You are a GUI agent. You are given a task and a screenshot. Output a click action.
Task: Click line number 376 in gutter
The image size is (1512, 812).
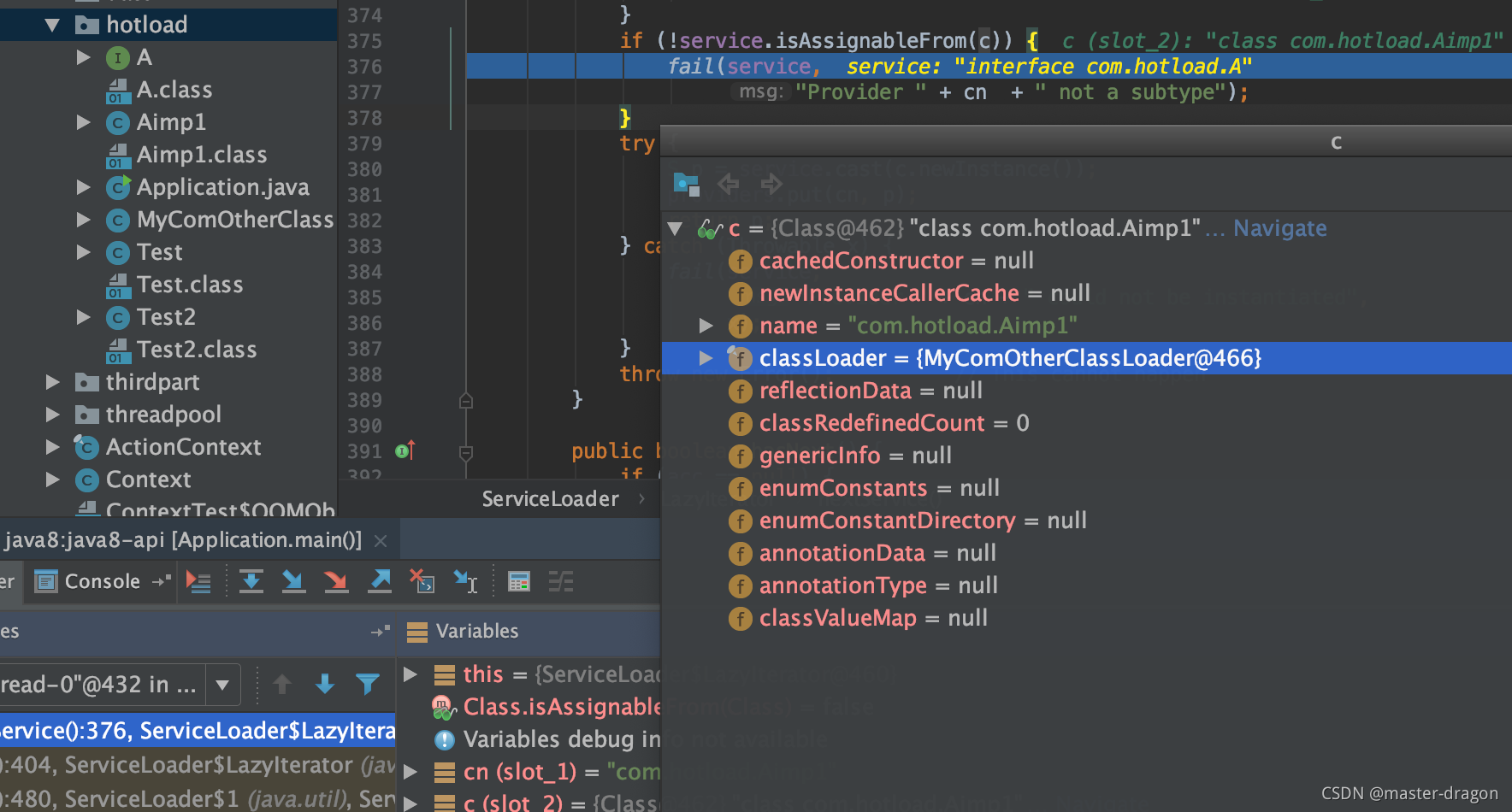pyautogui.click(x=365, y=67)
